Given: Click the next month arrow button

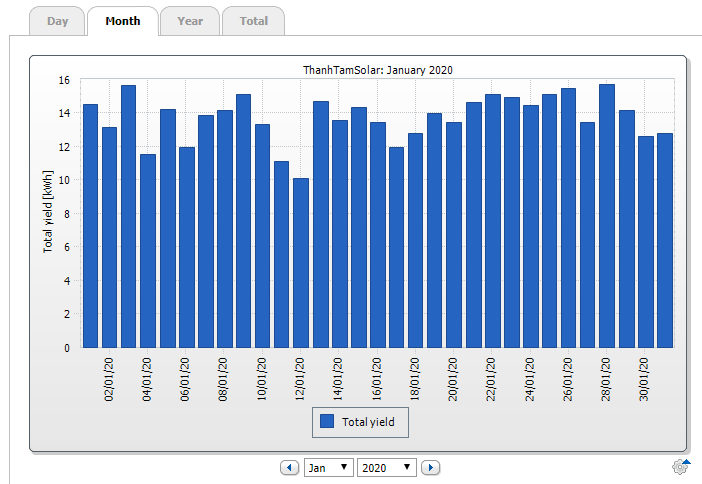Looking at the screenshot, I should [430, 467].
